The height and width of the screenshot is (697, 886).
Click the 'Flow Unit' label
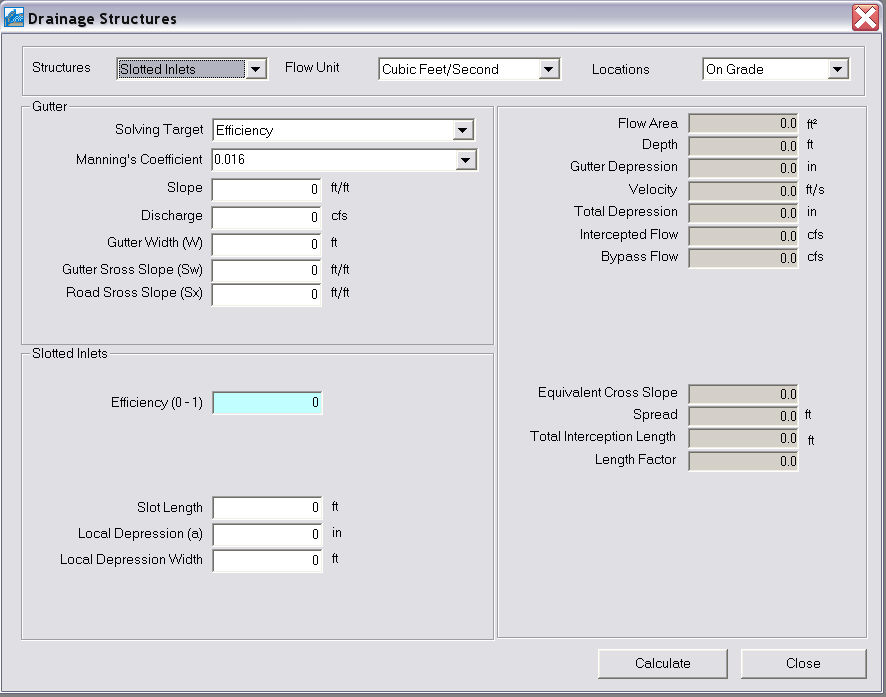[x=312, y=67]
